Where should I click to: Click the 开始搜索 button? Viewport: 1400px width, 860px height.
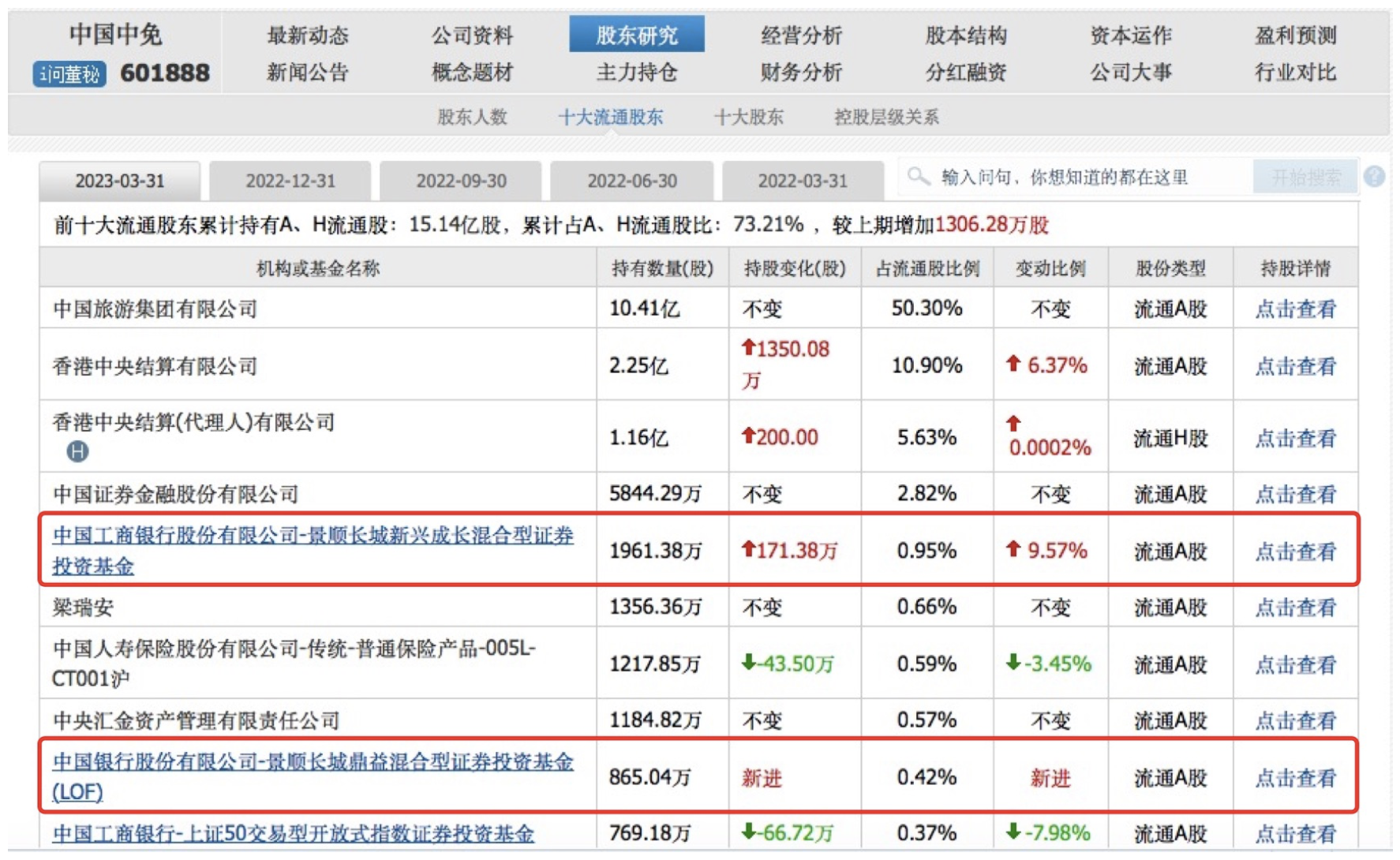point(1305,177)
